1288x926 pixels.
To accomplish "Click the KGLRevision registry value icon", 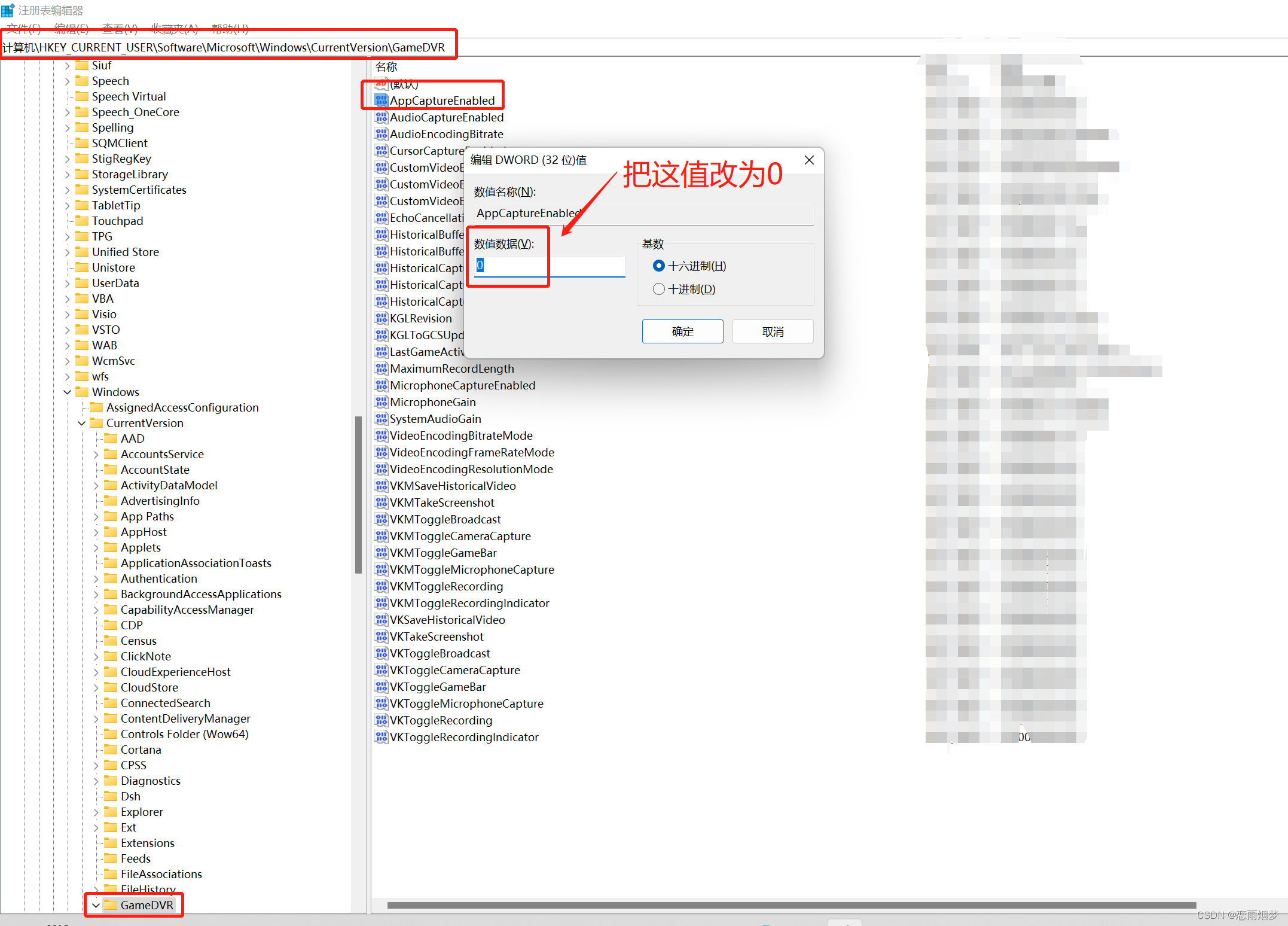I will [x=381, y=318].
